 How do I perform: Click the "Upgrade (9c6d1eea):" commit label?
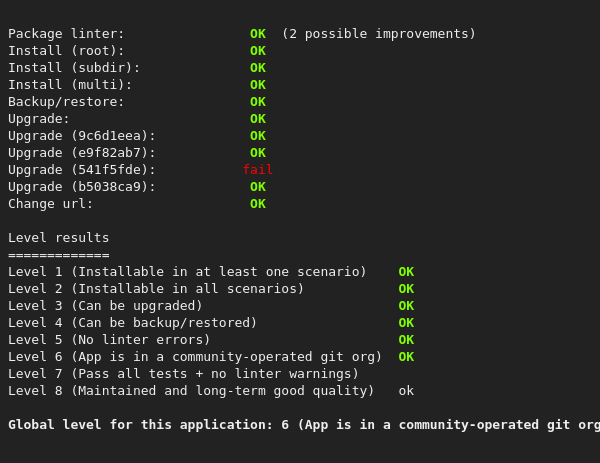[x=82, y=136]
